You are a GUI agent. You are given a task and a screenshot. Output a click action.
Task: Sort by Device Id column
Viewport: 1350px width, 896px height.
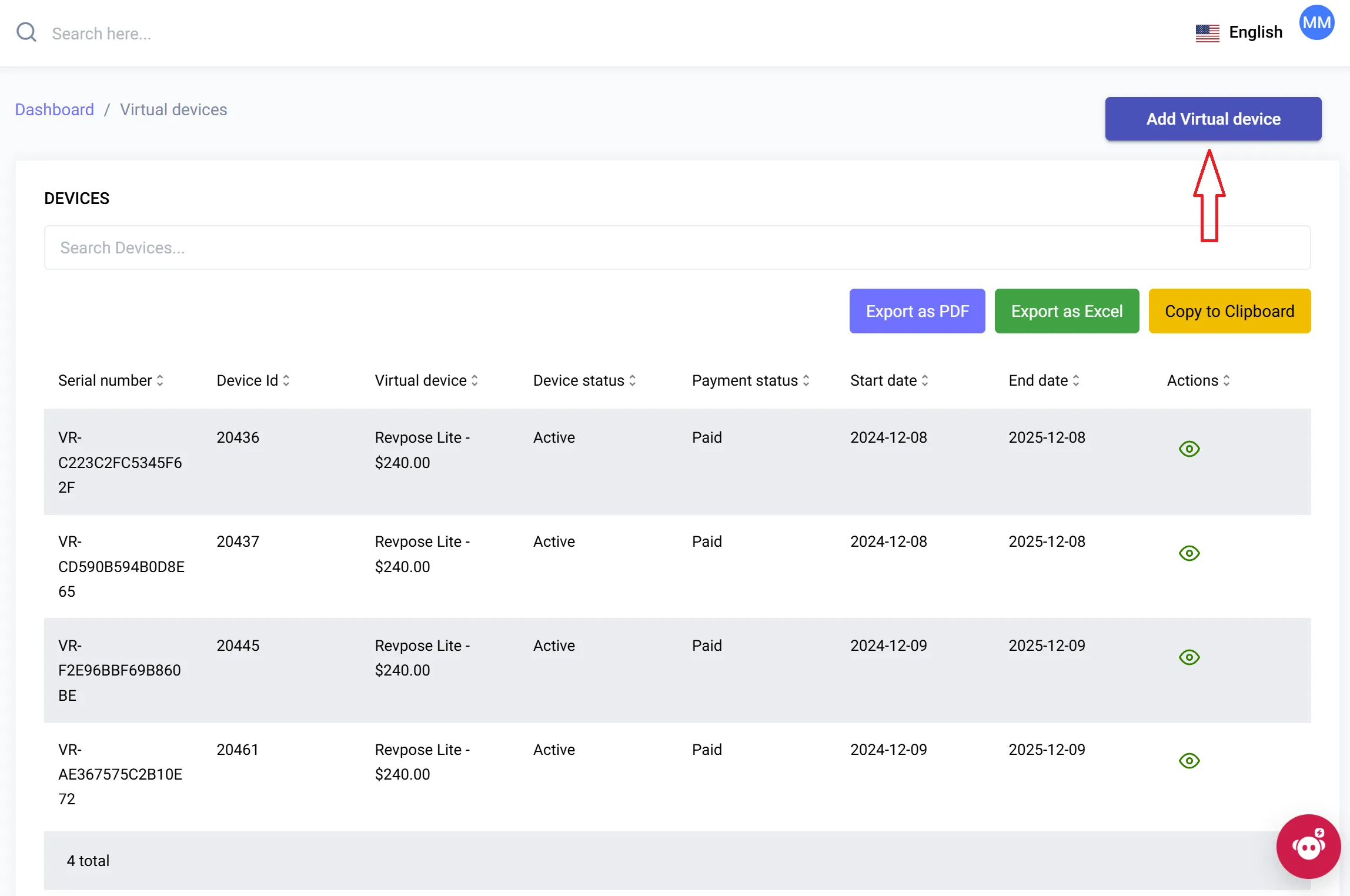[x=253, y=380]
